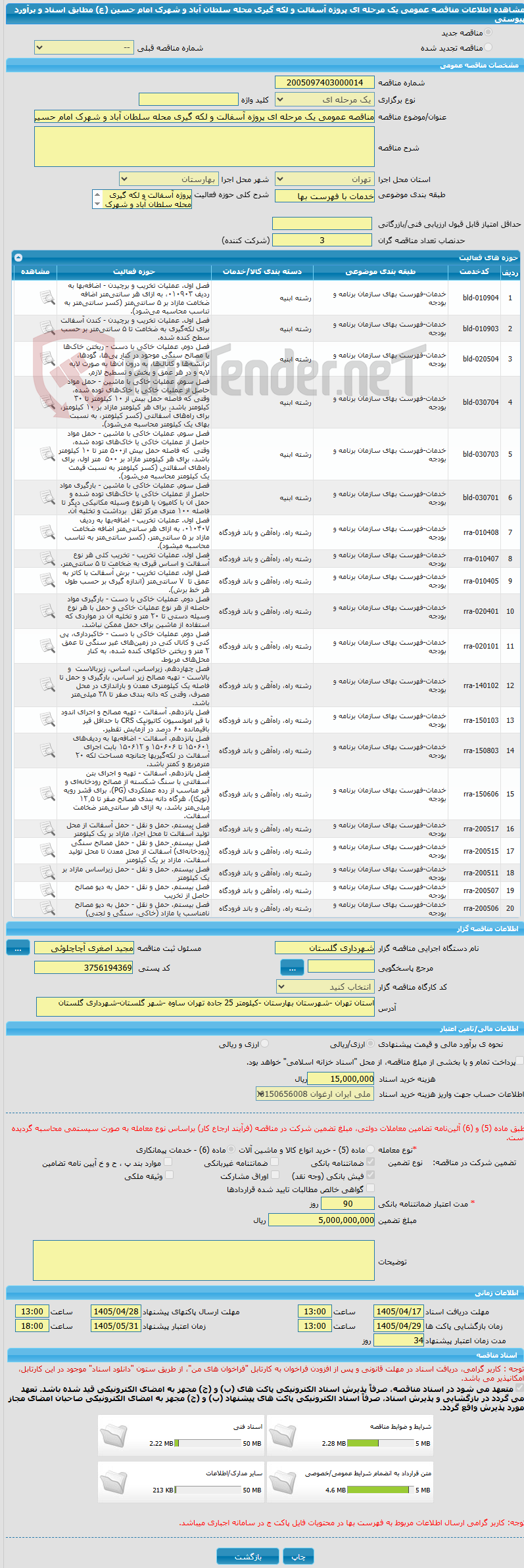Open view icon for row rra-010408
This screenshot has height=1568, width=524.
[47, 532]
